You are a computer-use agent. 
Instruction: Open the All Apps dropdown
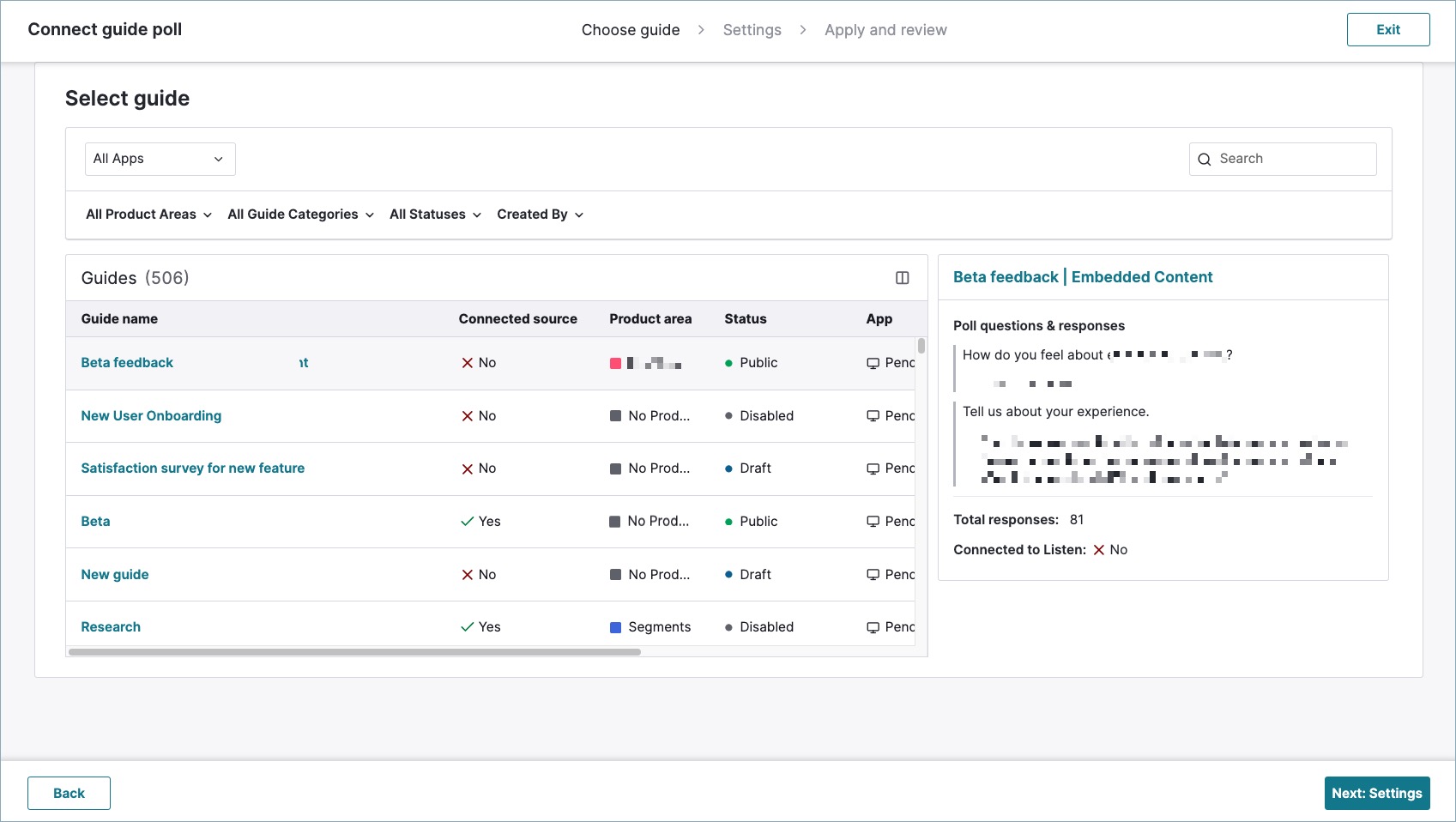[x=160, y=159]
